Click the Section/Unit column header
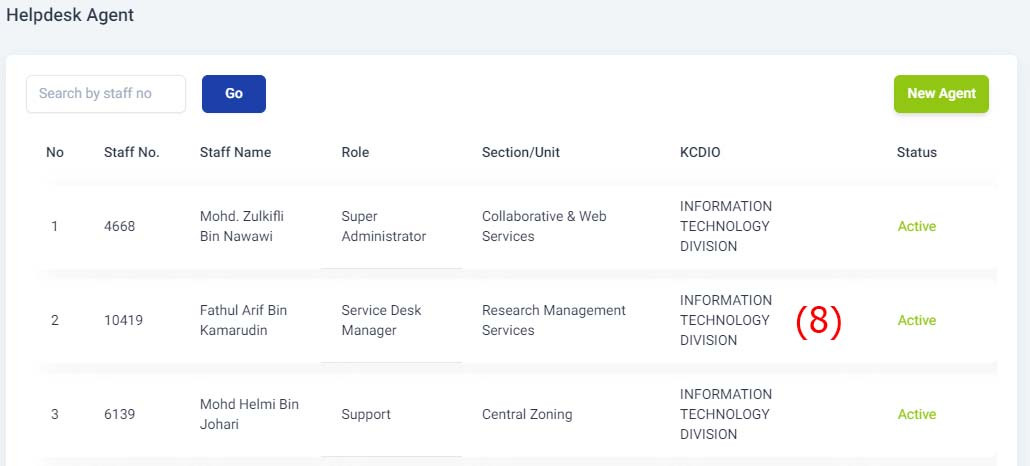 [521, 152]
